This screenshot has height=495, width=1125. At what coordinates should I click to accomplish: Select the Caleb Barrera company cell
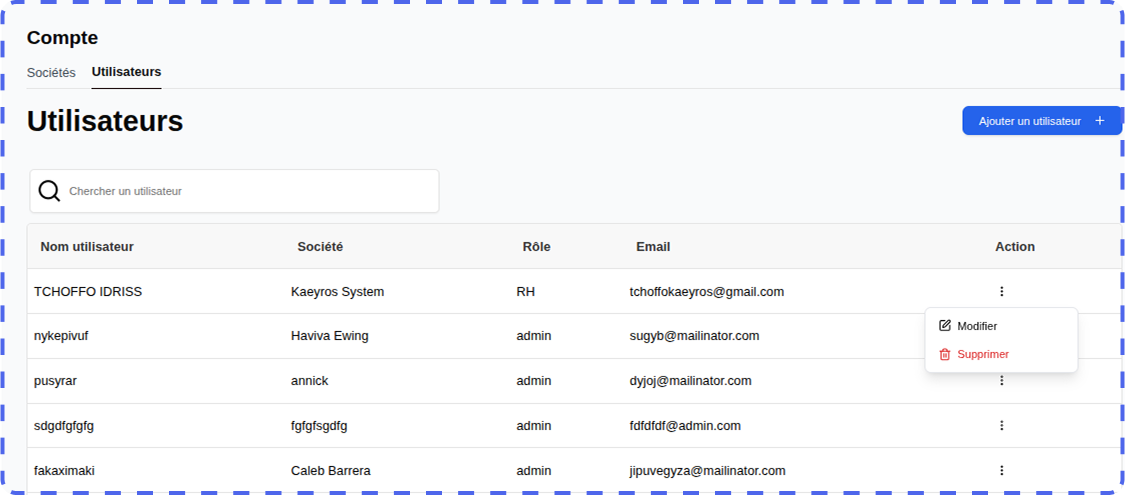tap(331, 470)
